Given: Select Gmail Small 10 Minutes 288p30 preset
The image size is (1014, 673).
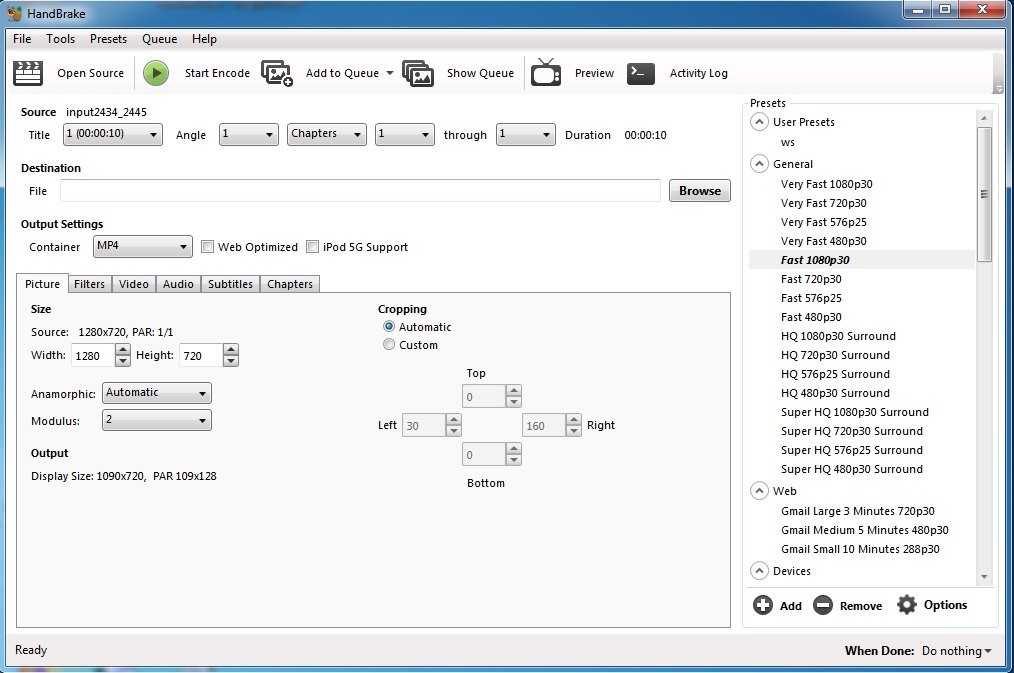Looking at the screenshot, I should pos(860,549).
